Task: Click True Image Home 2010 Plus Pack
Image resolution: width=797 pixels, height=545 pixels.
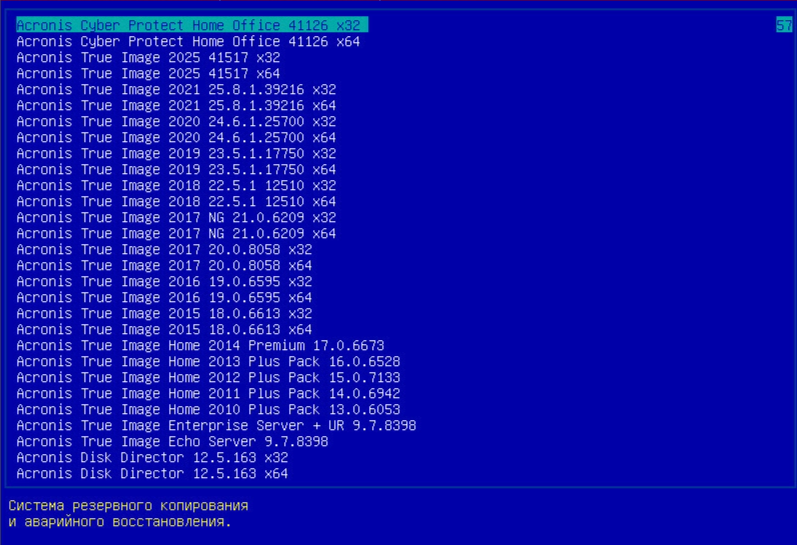Action: click(208, 410)
